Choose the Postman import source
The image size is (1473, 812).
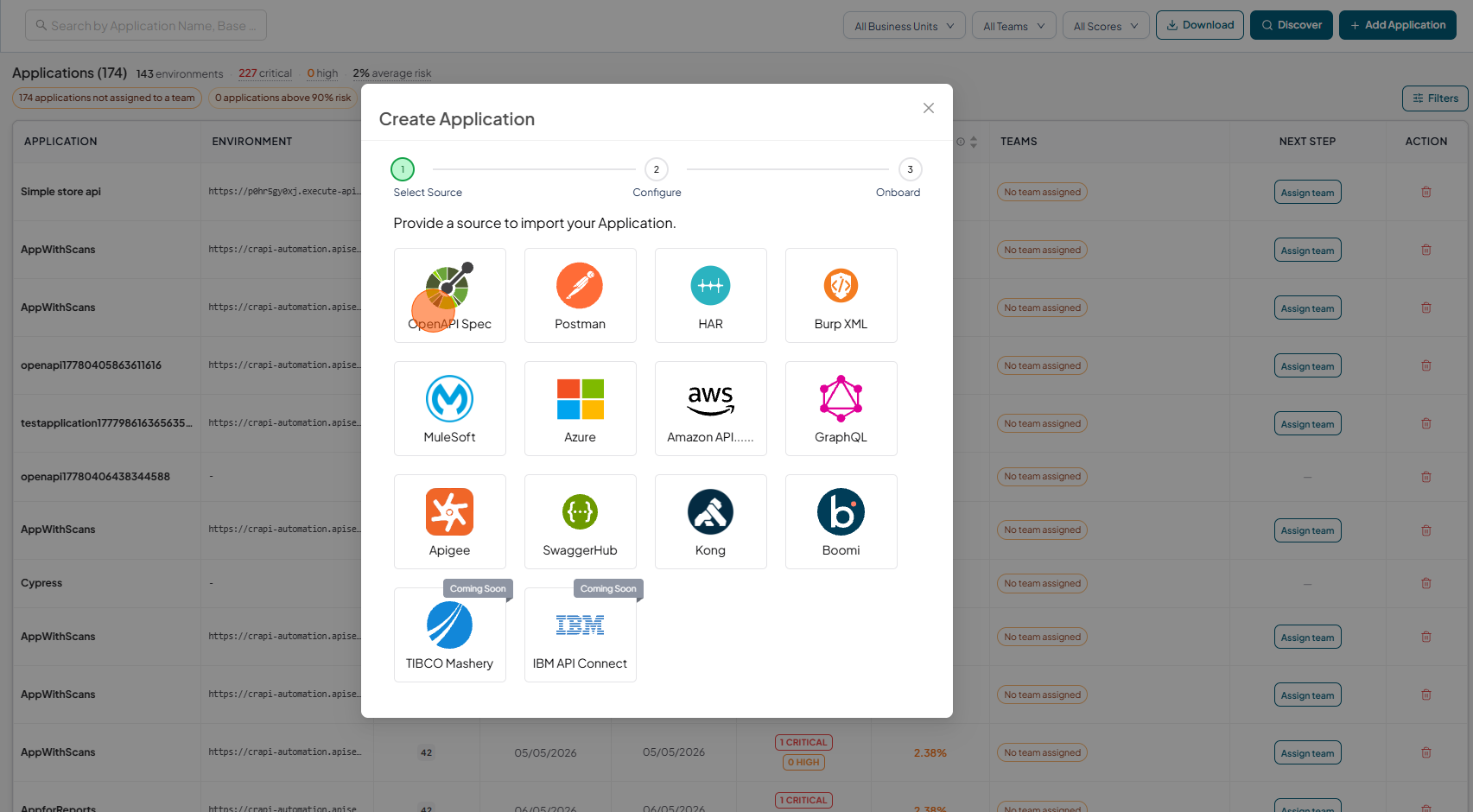coord(580,295)
